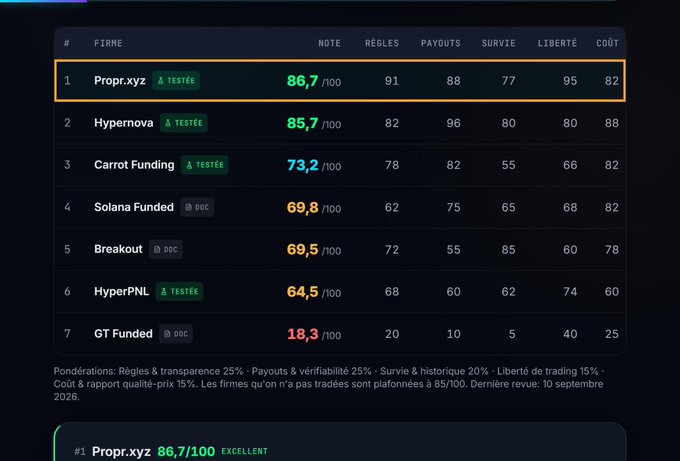
Task: Click Breakout's Survie value 85
Action: tap(508, 250)
